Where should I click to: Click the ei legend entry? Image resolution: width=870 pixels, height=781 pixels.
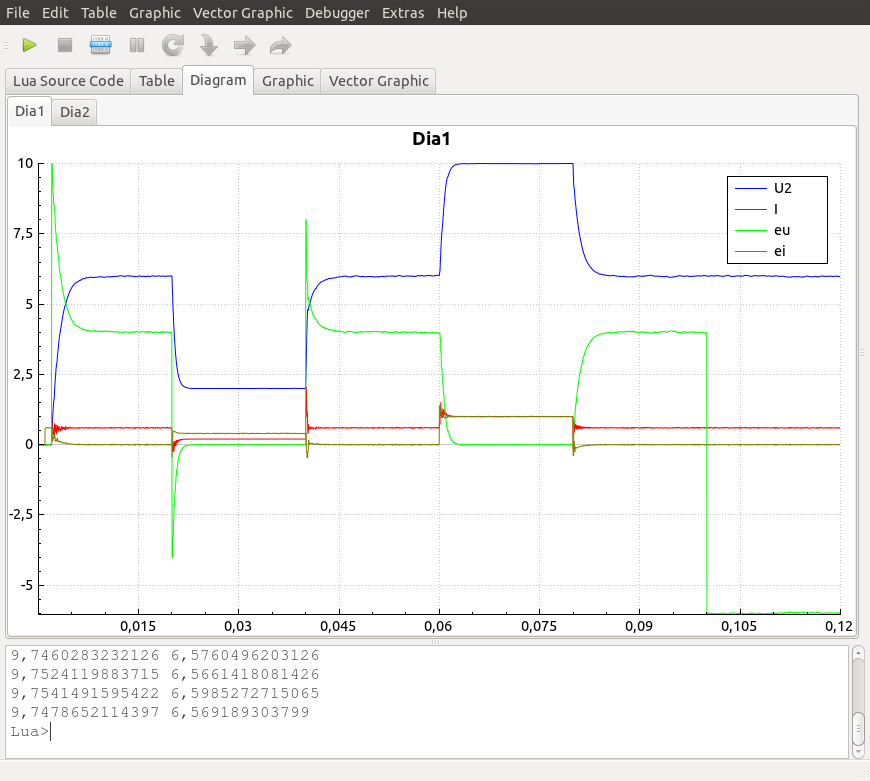point(760,251)
